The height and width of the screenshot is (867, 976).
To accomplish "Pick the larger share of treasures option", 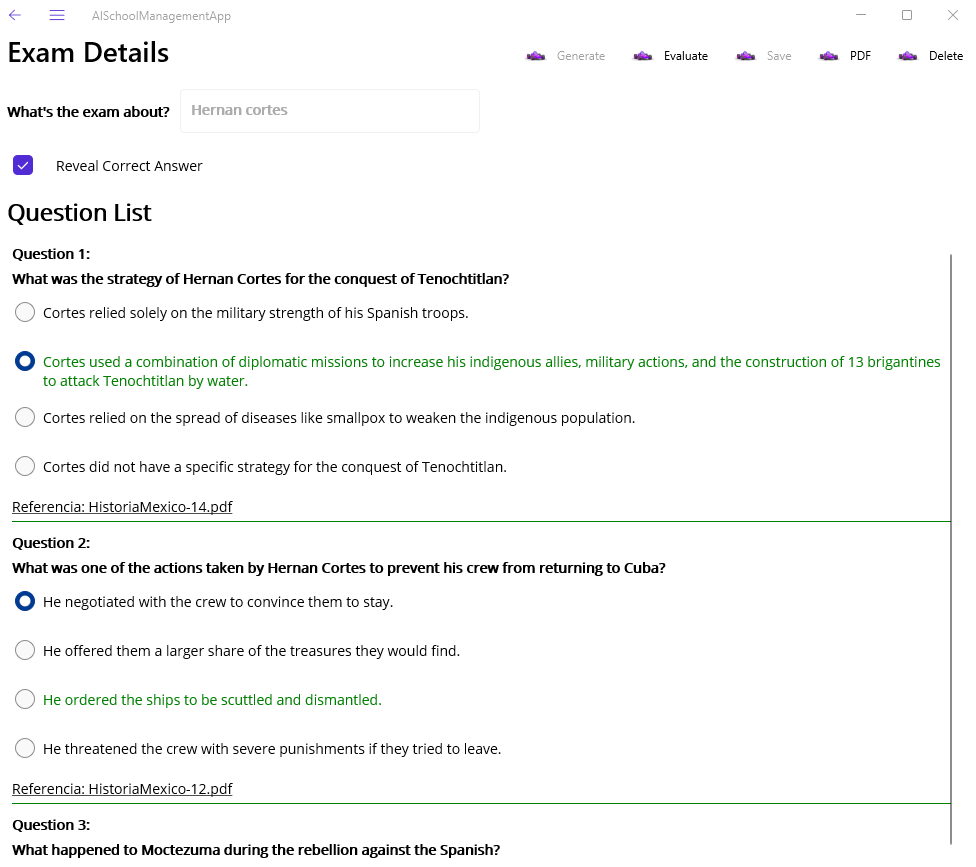I will pyautogui.click(x=26, y=651).
